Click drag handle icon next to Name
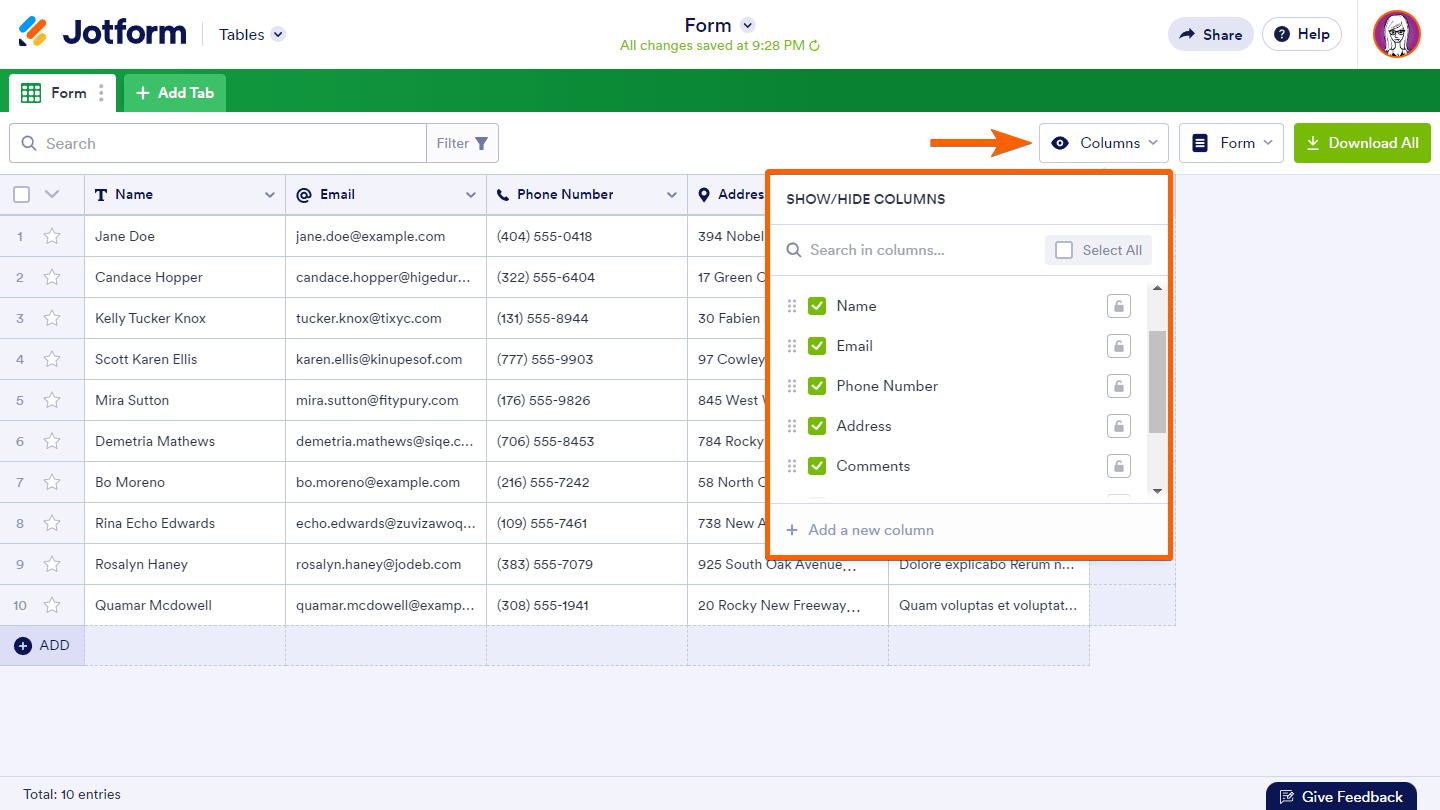This screenshot has height=810, width=1440. point(792,306)
